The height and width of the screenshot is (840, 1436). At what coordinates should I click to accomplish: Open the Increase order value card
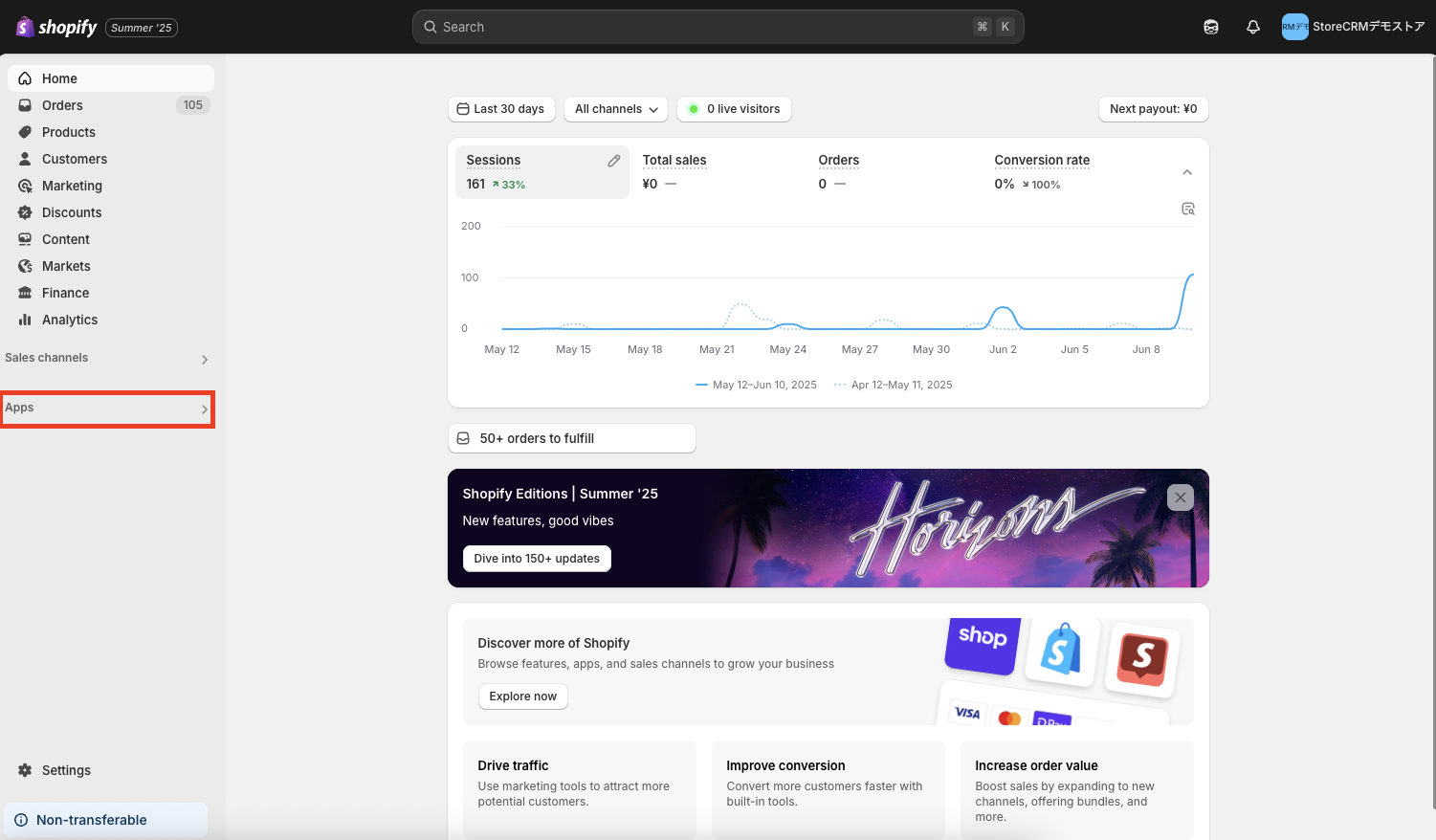[x=1077, y=790]
